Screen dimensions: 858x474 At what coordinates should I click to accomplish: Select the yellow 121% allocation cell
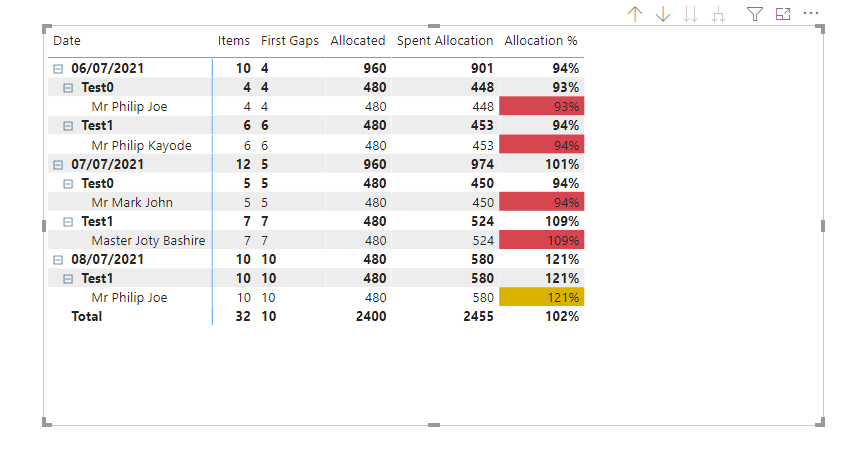pos(541,297)
